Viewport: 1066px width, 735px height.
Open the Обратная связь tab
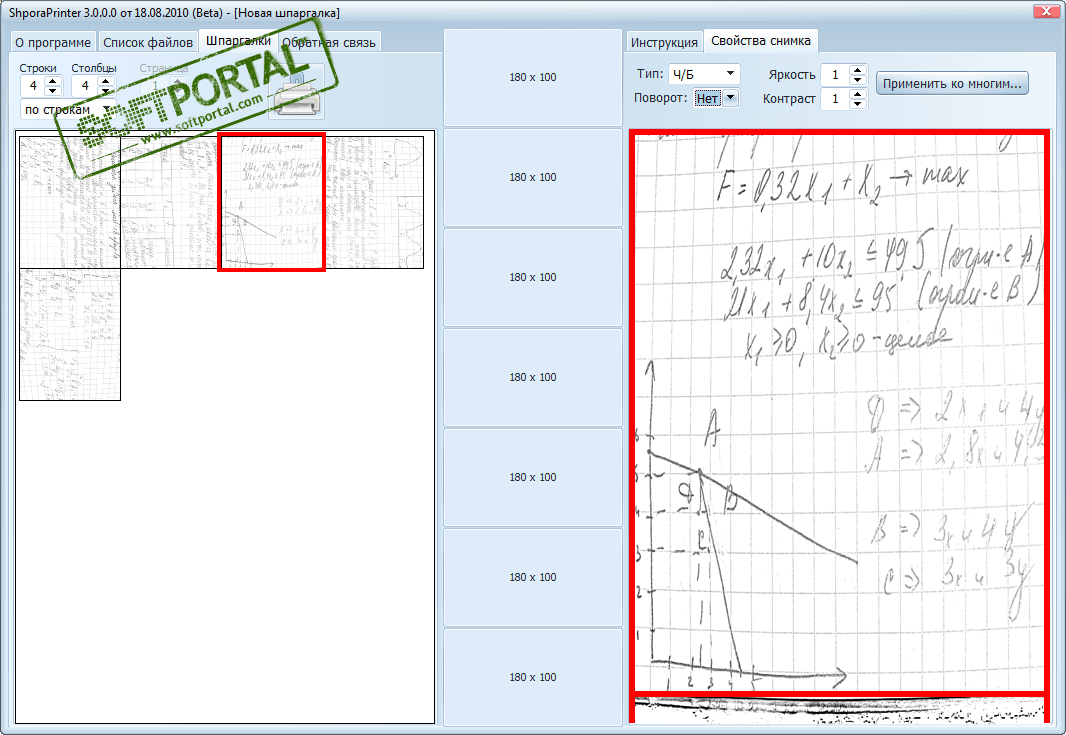[x=329, y=42]
